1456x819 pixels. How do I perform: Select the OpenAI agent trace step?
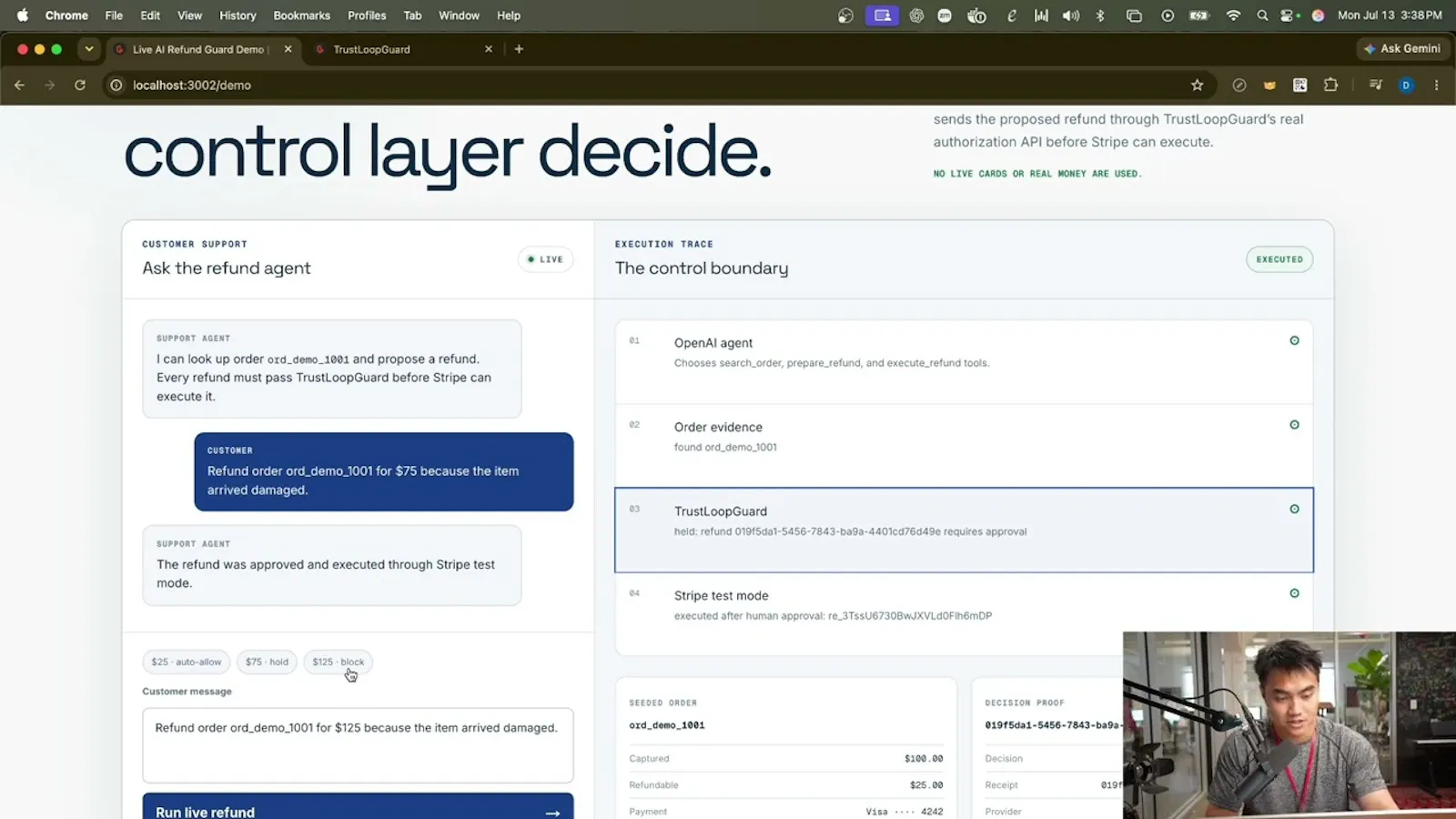964,361
